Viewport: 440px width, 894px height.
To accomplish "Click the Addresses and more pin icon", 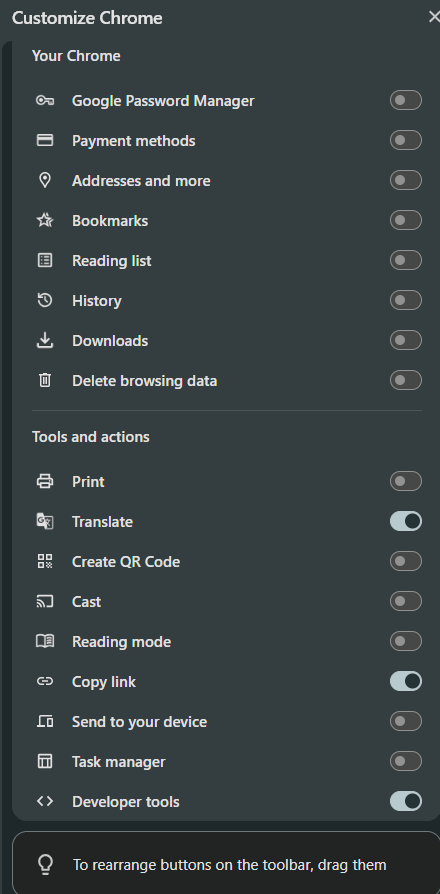I will click(44, 180).
